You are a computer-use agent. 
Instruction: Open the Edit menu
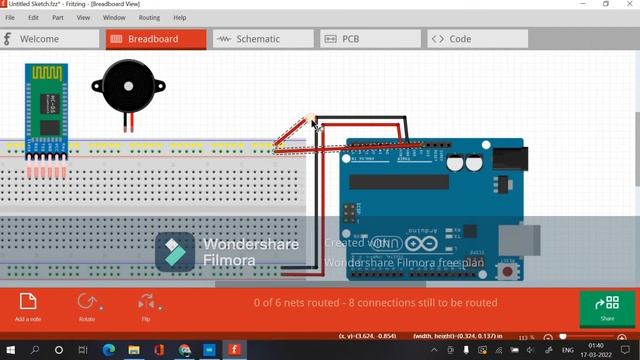pyautogui.click(x=33, y=18)
